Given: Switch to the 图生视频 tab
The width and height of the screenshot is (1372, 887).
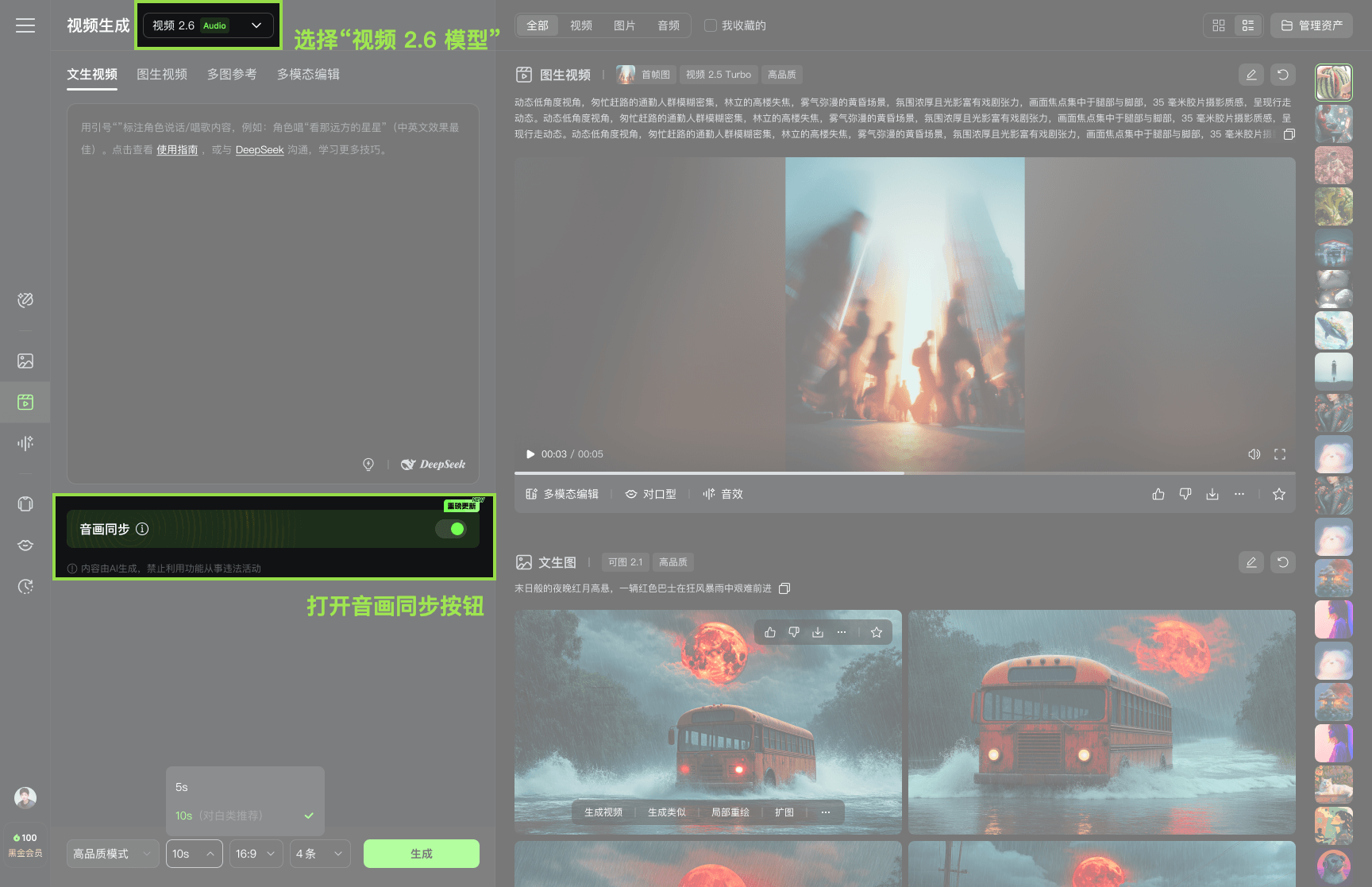Looking at the screenshot, I should point(162,74).
